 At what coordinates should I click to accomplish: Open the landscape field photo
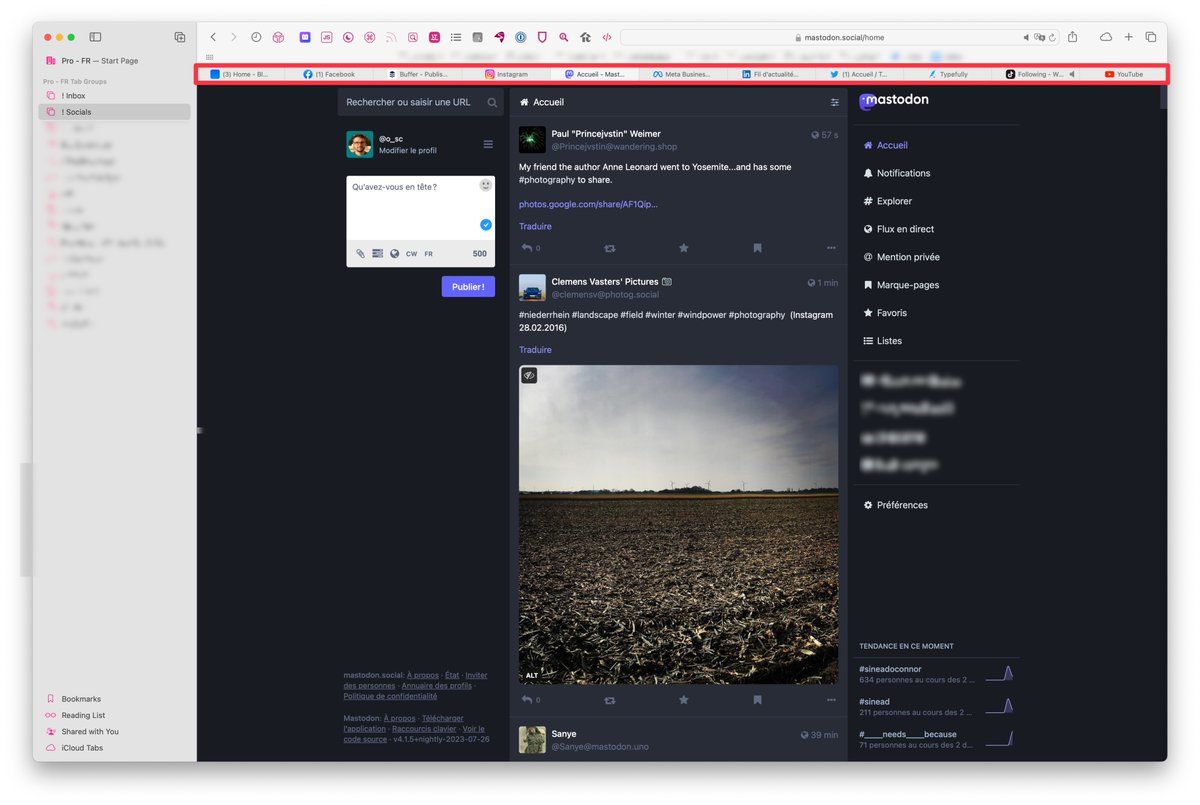(678, 525)
